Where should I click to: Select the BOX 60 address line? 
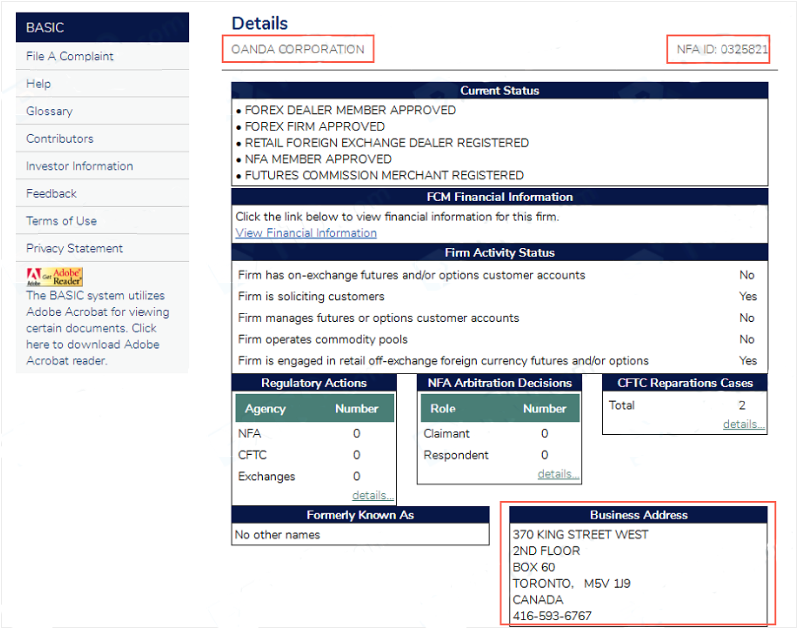coord(533,568)
